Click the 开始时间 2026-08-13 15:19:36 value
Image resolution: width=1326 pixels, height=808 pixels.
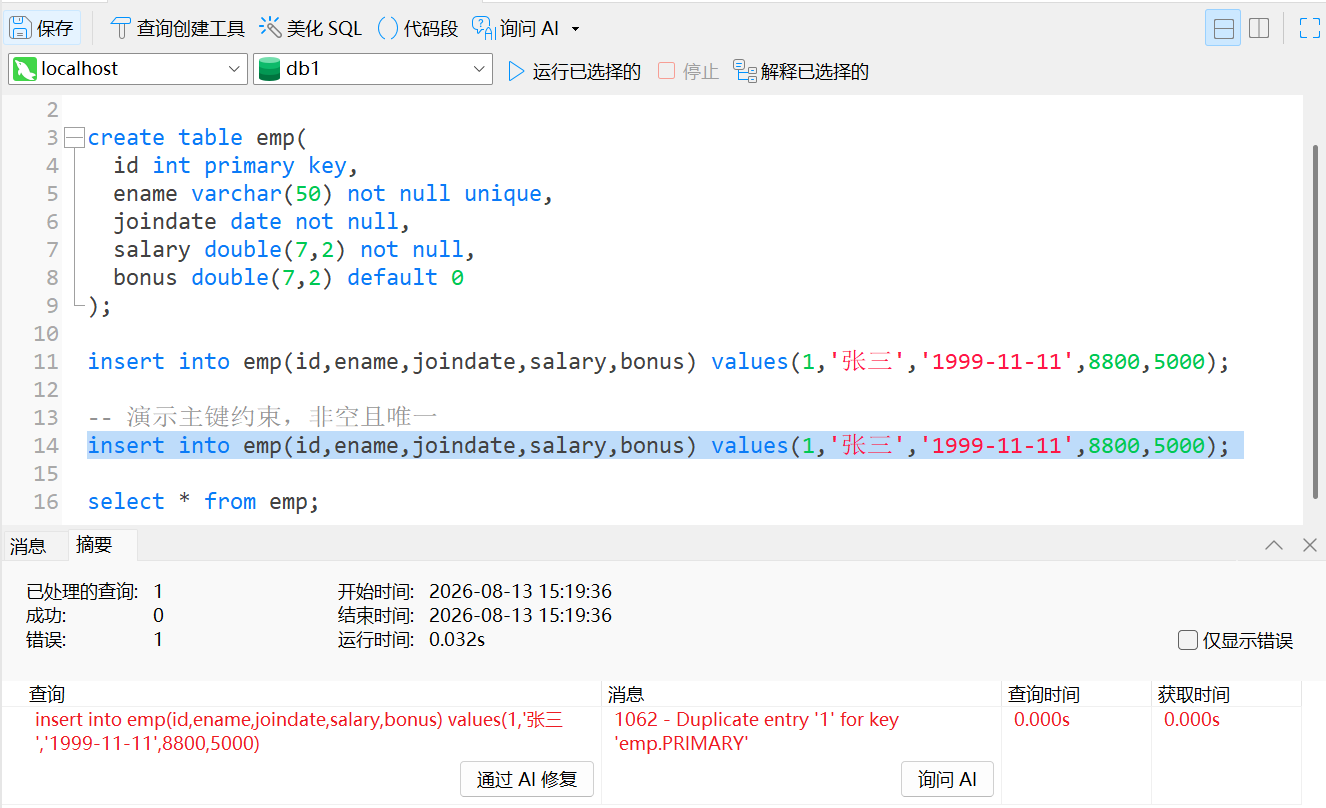520,591
